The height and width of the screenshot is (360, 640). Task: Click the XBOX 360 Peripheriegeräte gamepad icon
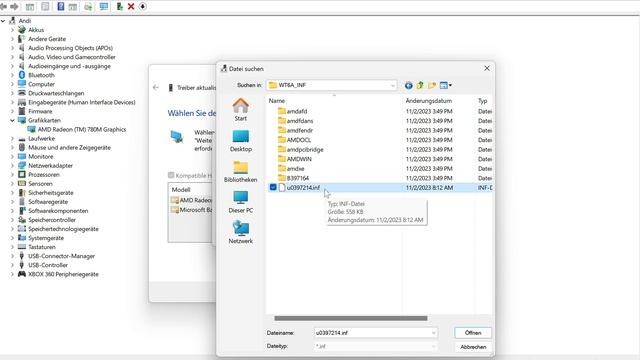tap(22, 274)
